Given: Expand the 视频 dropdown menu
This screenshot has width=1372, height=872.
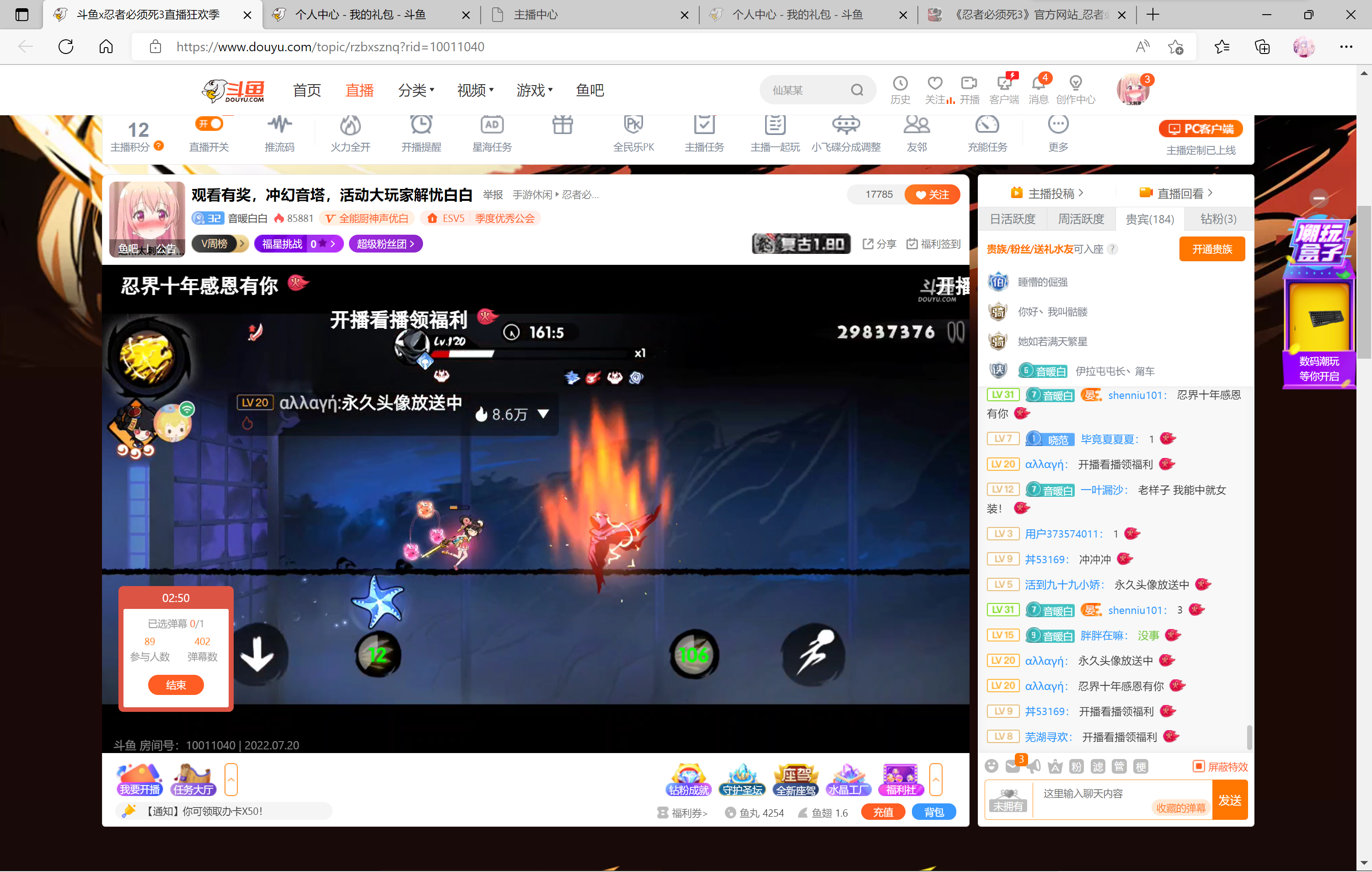Looking at the screenshot, I should point(476,90).
